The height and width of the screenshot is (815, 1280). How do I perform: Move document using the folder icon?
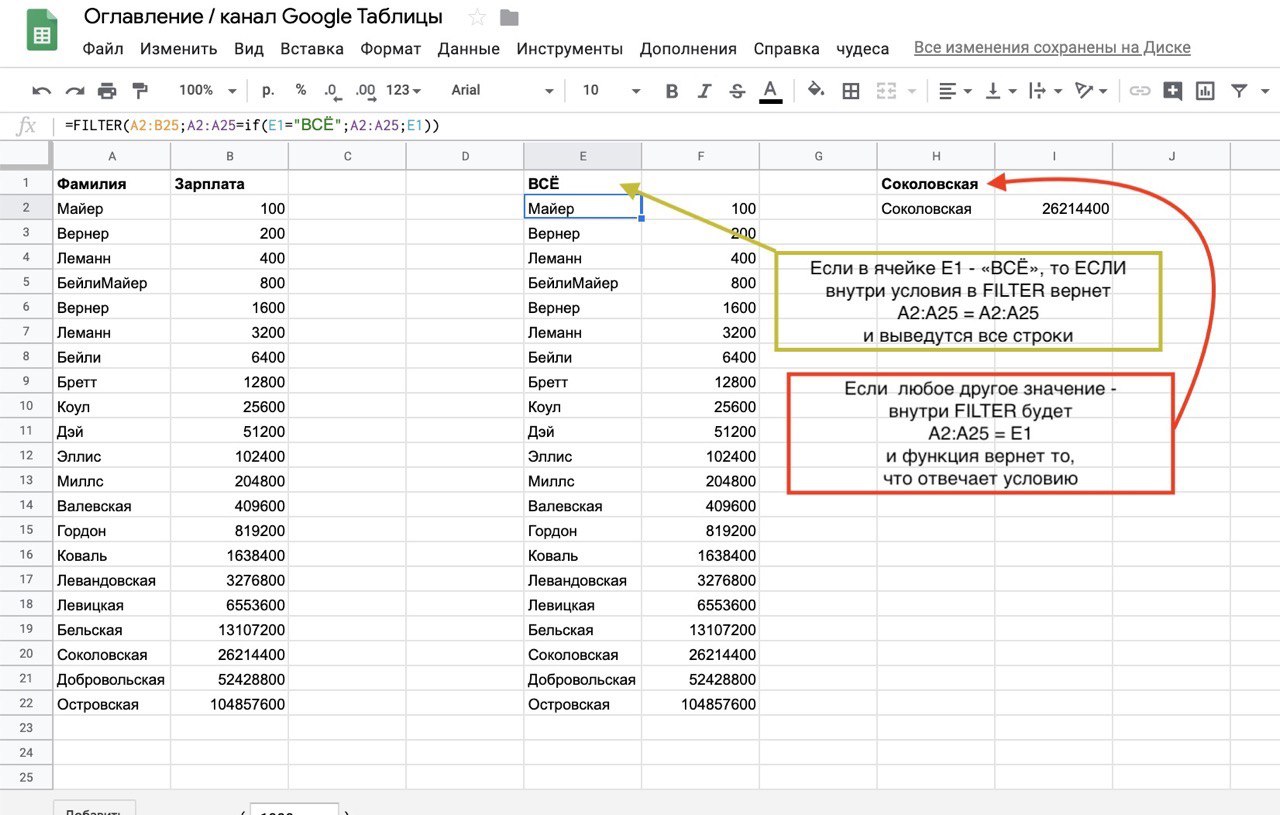[509, 17]
